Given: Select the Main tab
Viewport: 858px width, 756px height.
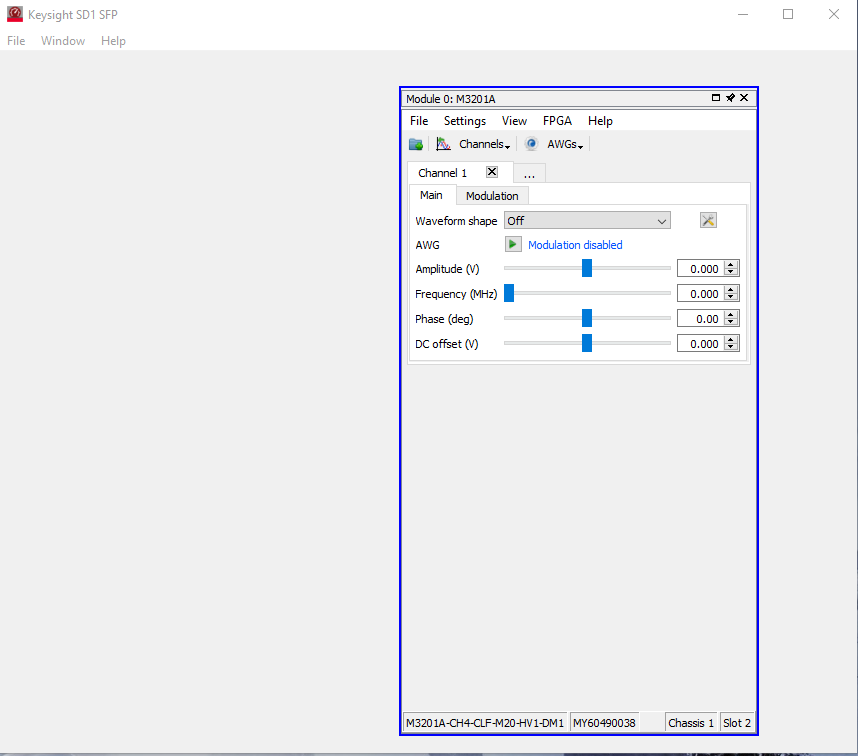Looking at the screenshot, I should 431,195.
